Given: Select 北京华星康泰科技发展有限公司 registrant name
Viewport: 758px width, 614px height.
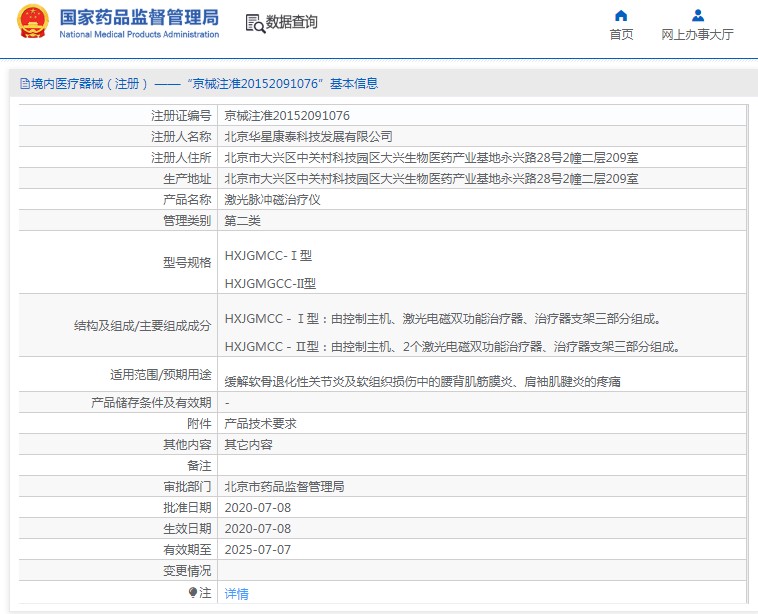Looking at the screenshot, I should coord(308,137).
